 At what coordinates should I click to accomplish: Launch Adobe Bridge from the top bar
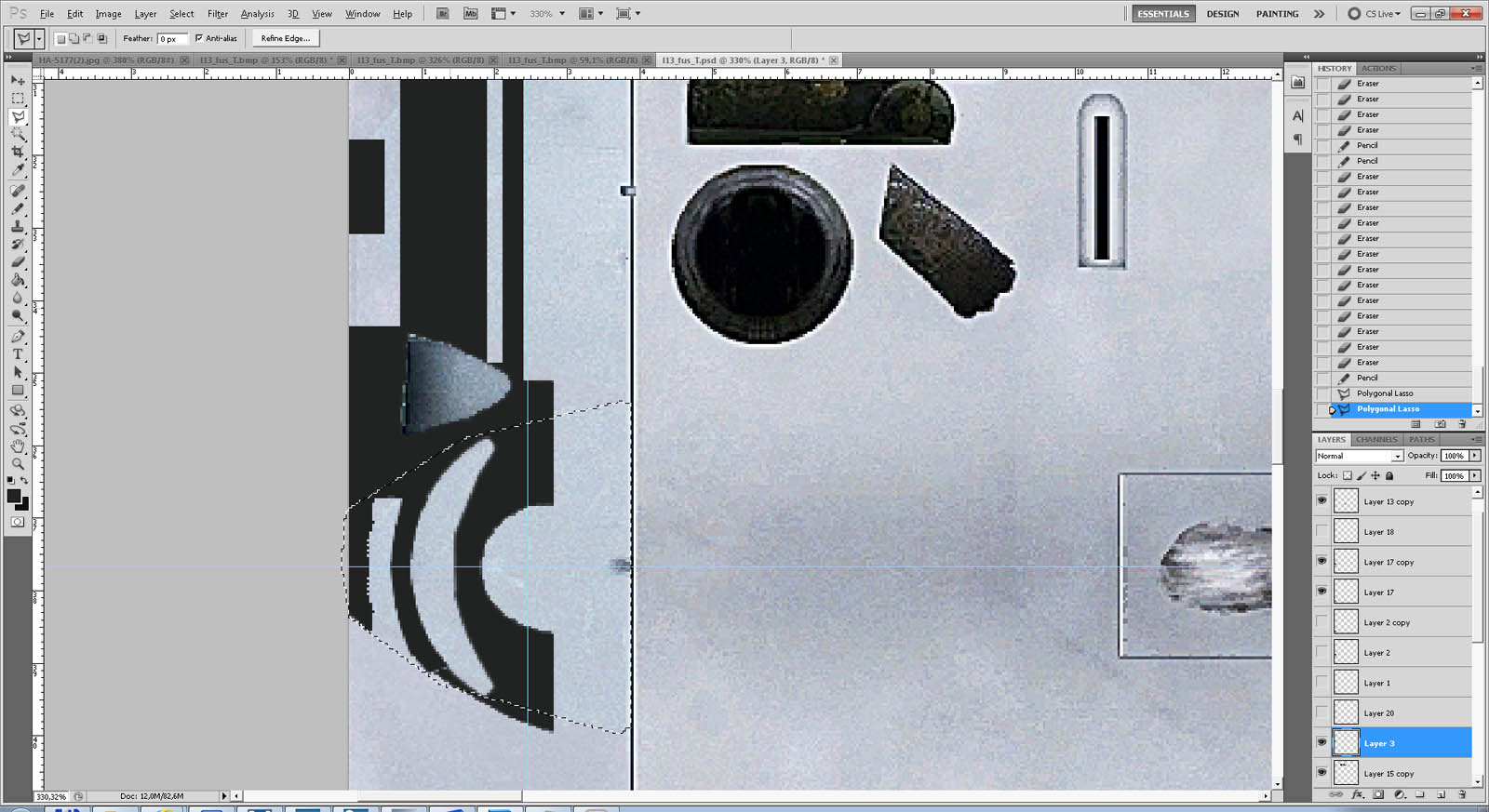(443, 14)
